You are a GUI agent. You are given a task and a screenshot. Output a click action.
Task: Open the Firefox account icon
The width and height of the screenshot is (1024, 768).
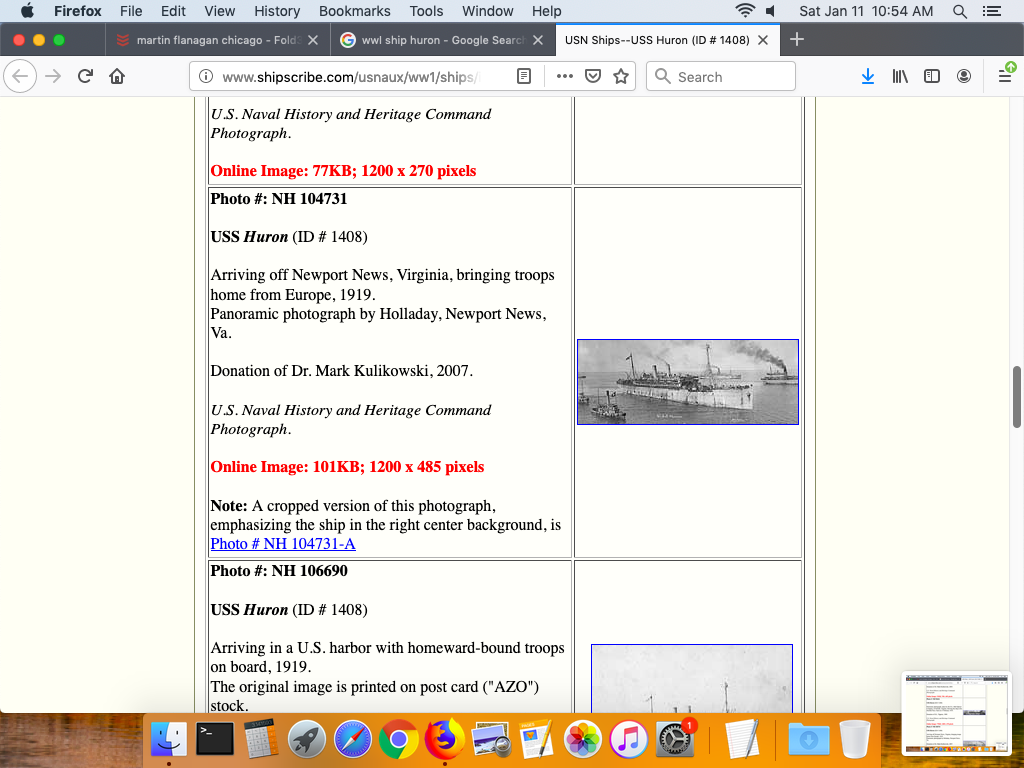964,77
